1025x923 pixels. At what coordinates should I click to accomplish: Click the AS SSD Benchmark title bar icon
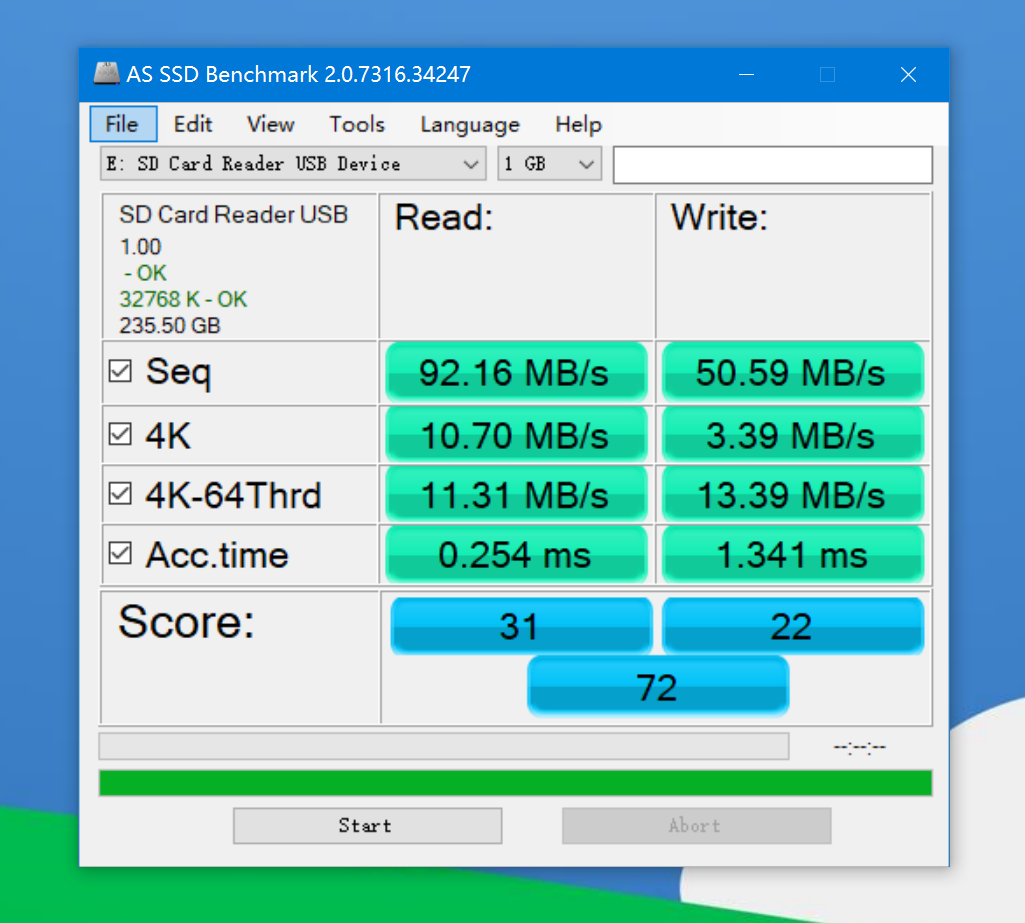pos(106,74)
